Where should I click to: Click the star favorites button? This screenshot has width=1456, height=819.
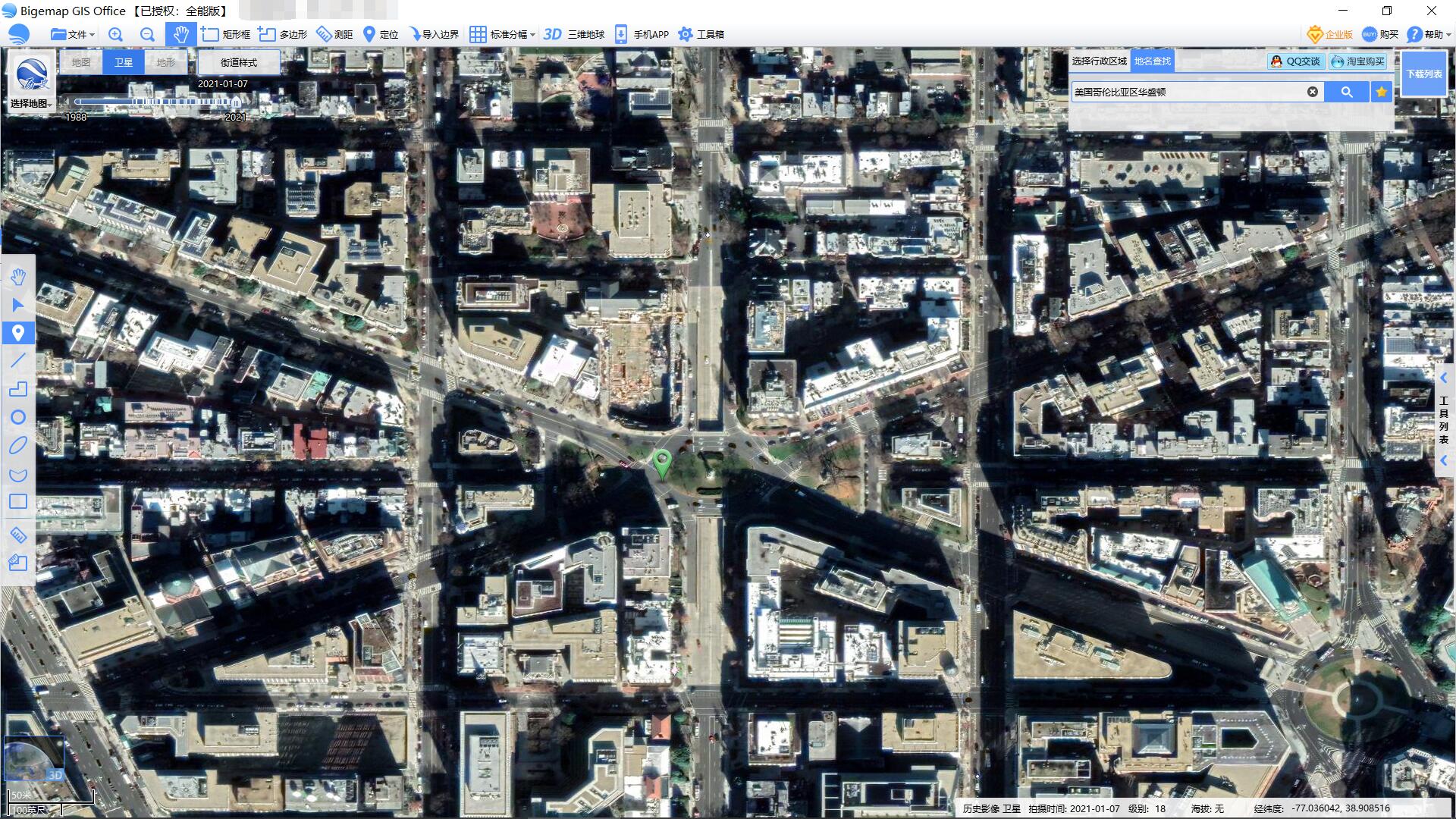click(1382, 92)
